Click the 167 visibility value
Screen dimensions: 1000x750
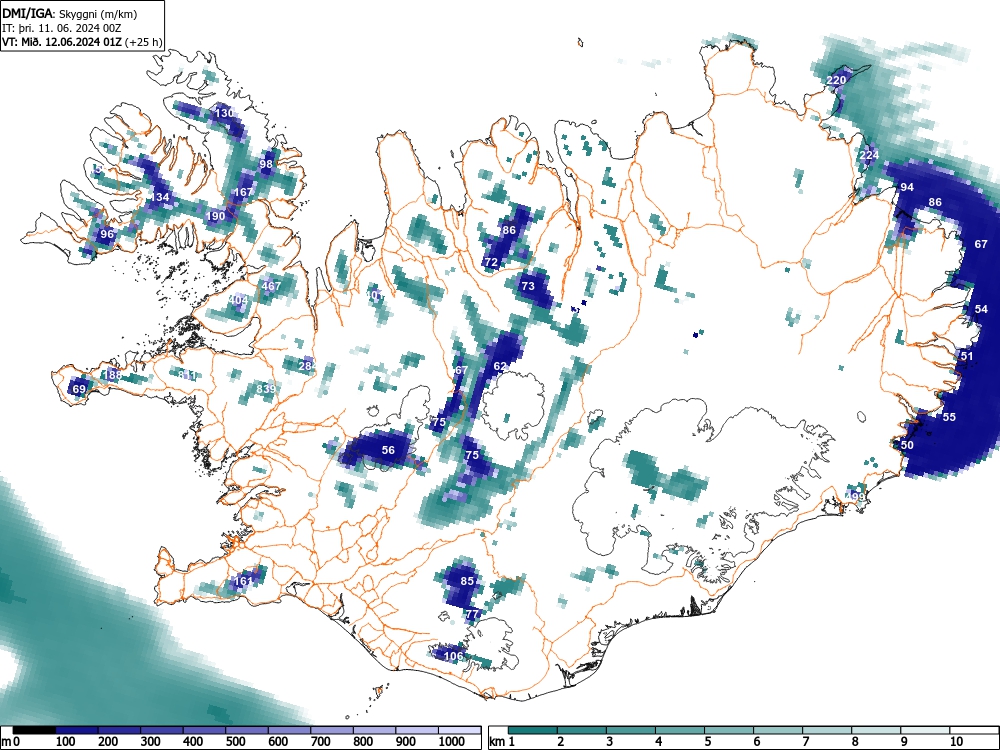pos(243,192)
